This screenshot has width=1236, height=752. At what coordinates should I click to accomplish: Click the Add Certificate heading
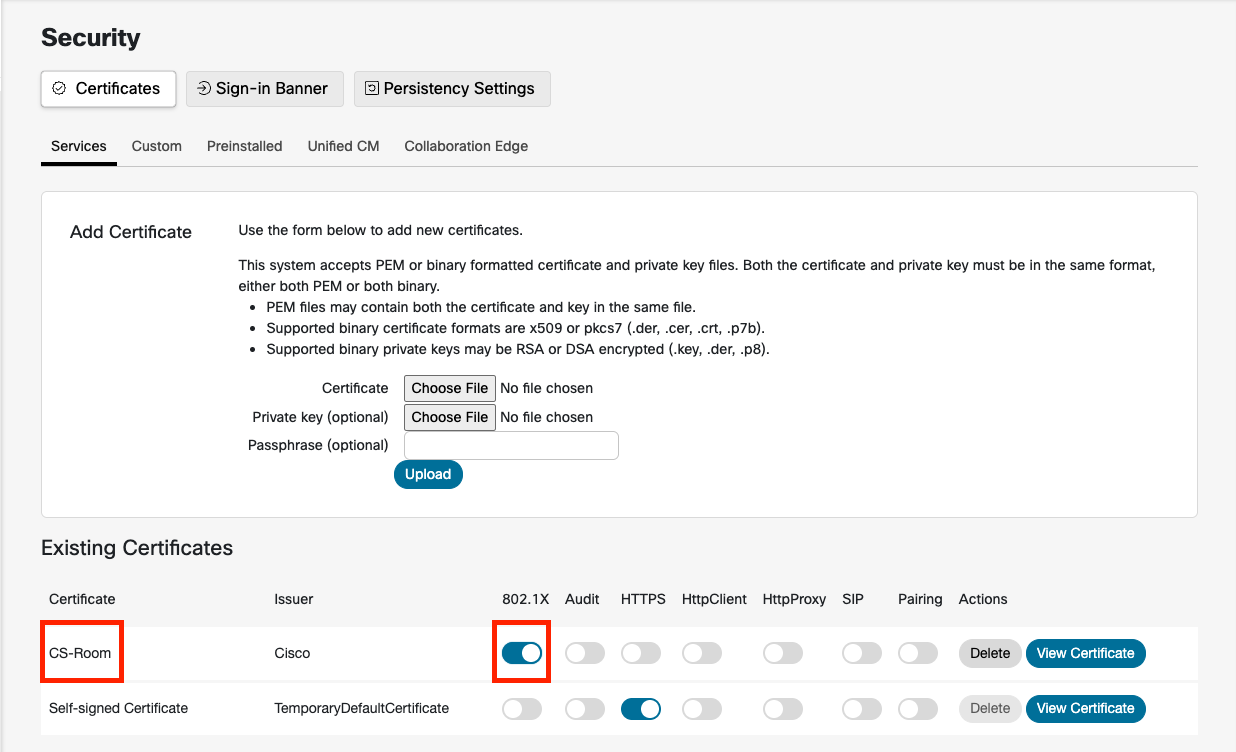[131, 232]
